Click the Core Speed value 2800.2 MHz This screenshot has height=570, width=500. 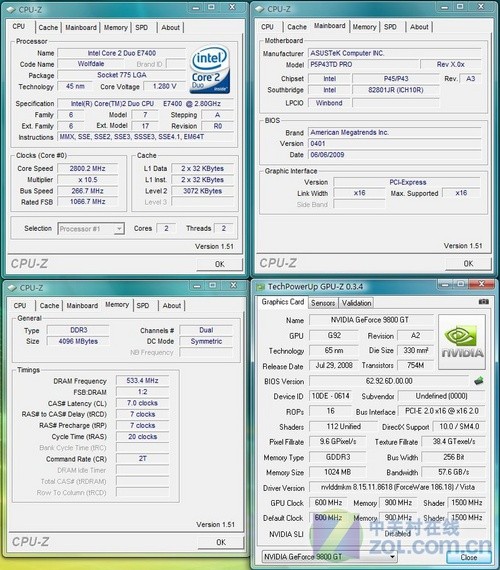(88, 169)
